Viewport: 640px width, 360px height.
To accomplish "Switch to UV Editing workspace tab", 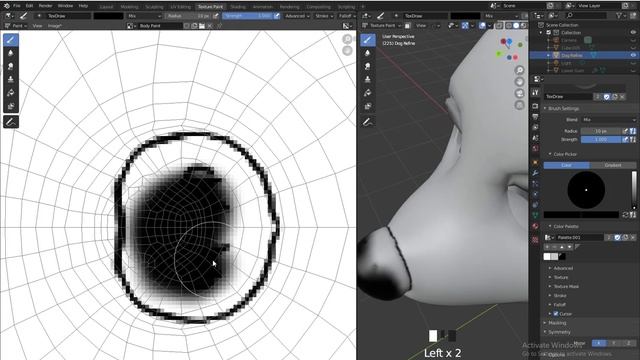I will (x=180, y=7).
